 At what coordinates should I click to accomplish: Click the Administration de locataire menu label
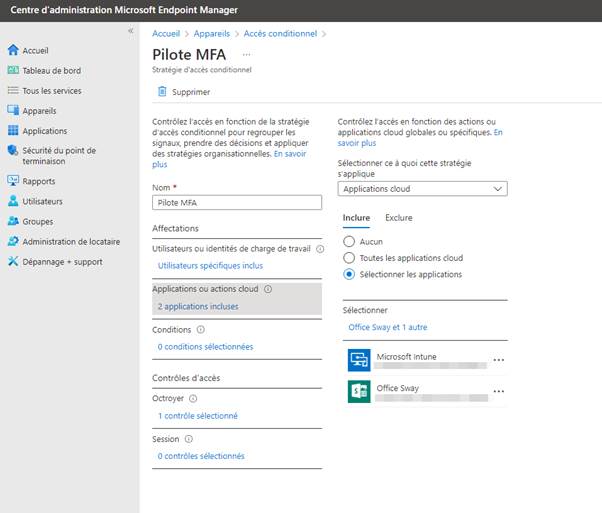pos(71,242)
